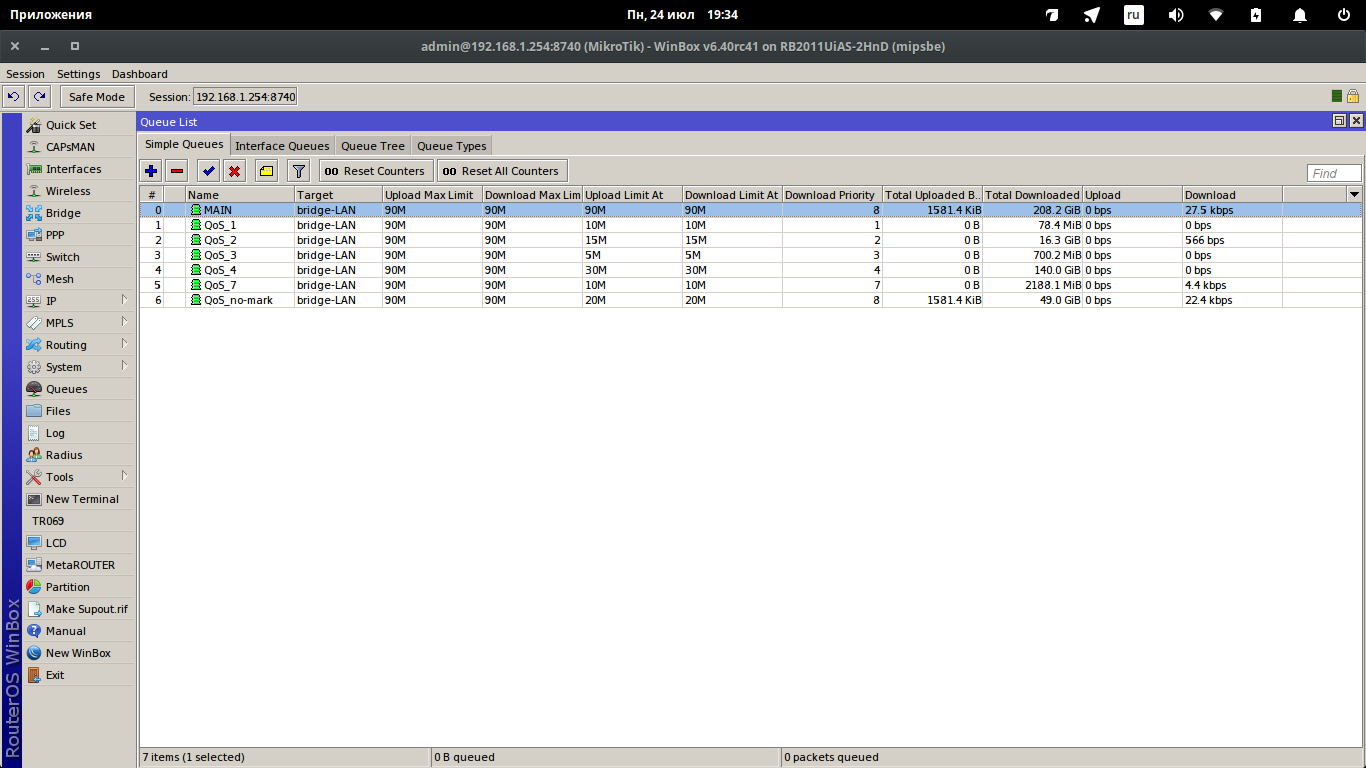Screen dimensions: 1366x768
Task: Open the Dashboard menu
Action: coord(140,74)
